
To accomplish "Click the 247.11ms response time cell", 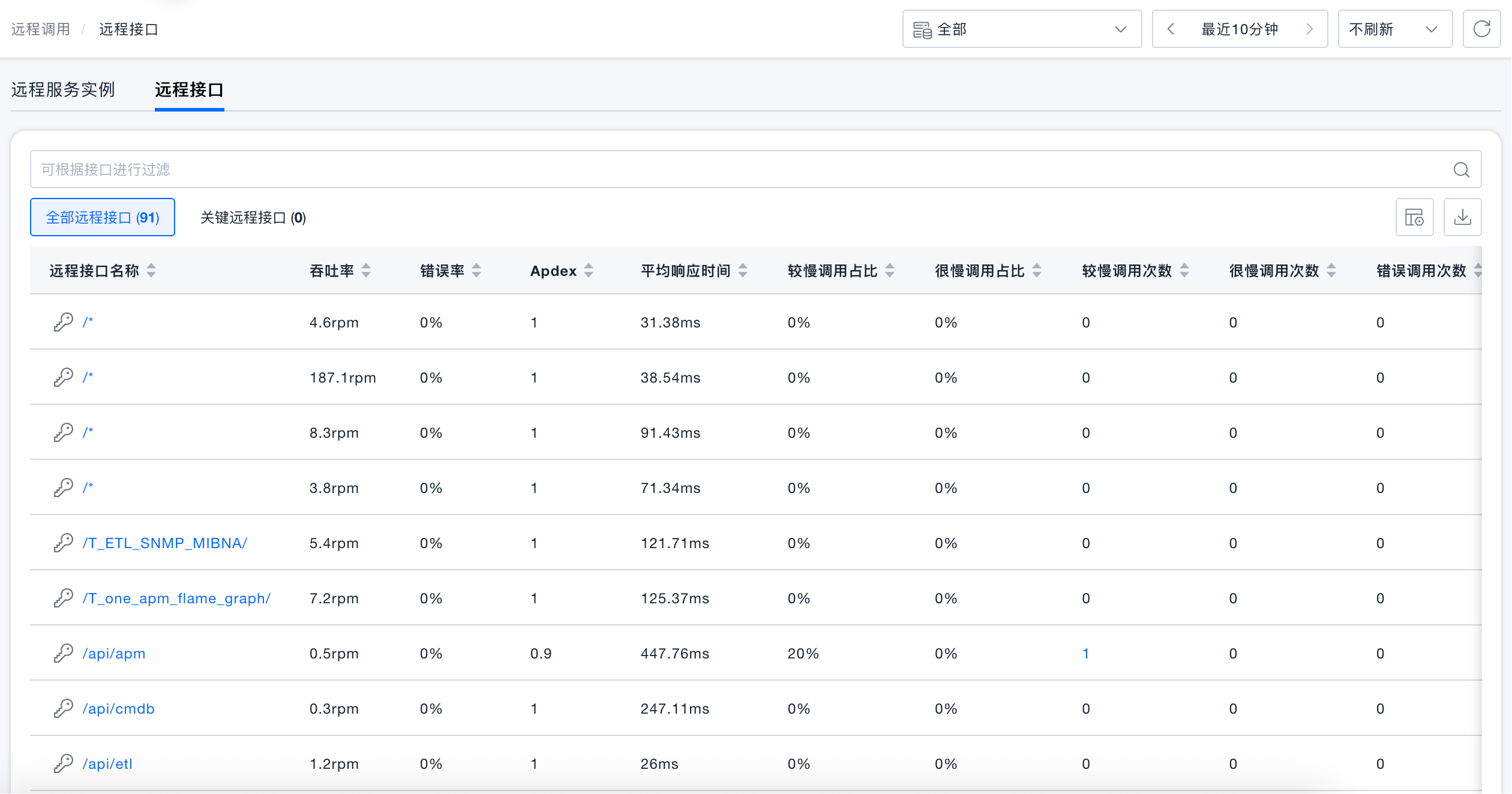I will [x=675, y=708].
